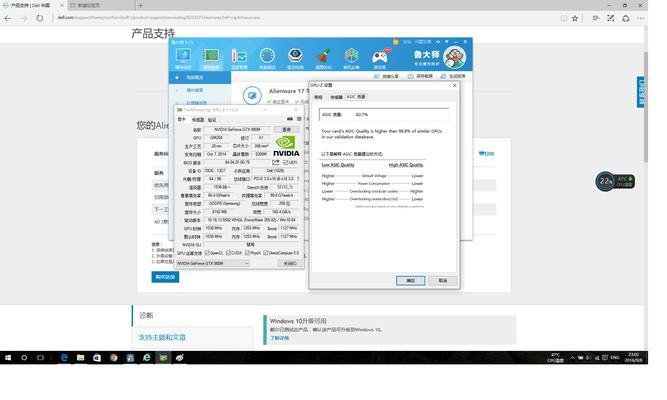Open Windows Start menu
667x400 pixels.
coord(8,358)
